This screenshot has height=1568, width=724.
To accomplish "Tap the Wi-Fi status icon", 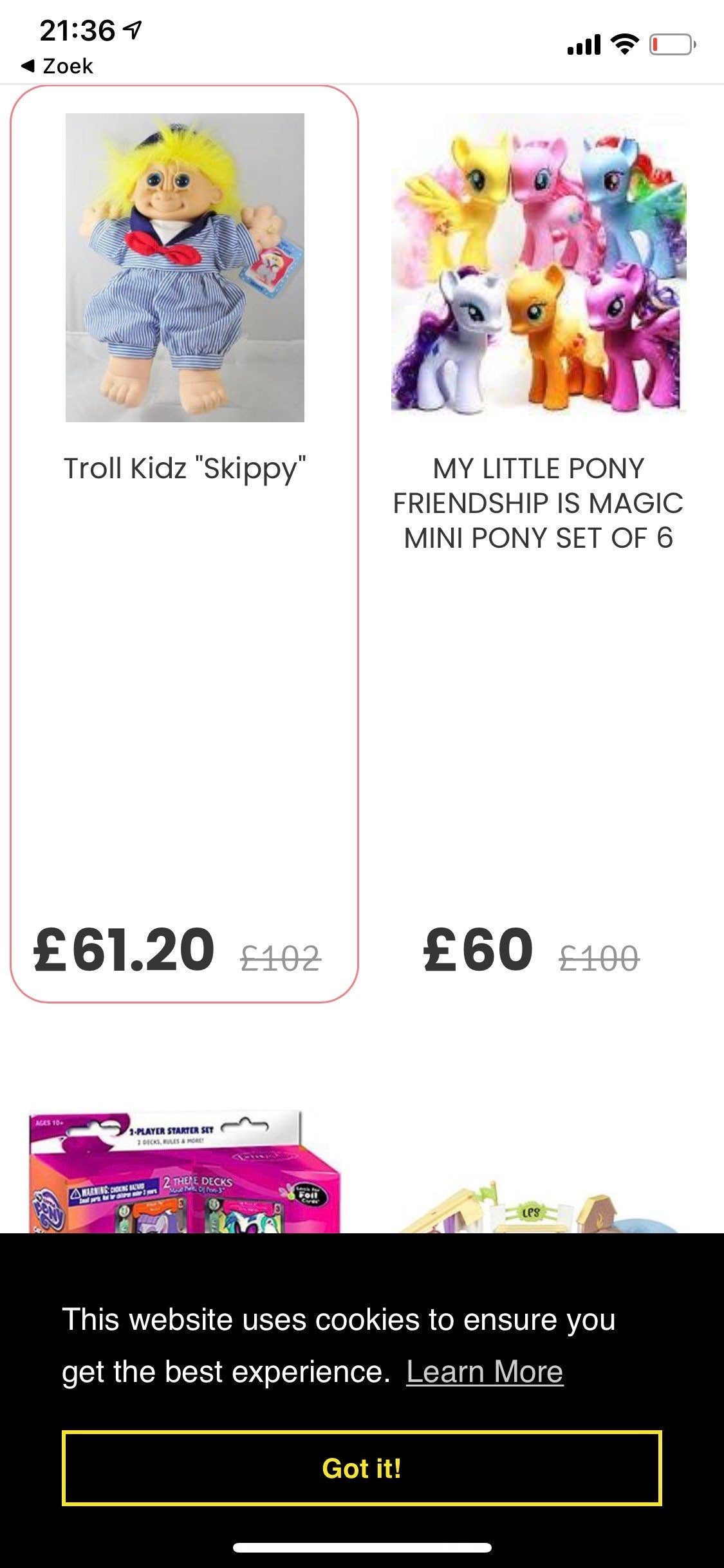I will pyautogui.click(x=624, y=44).
